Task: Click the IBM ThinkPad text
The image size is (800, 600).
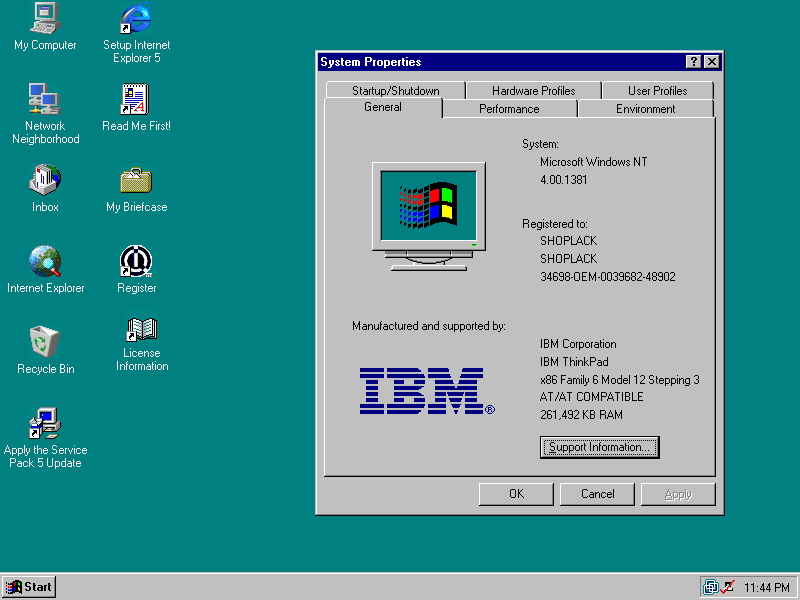Action: click(574, 362)
